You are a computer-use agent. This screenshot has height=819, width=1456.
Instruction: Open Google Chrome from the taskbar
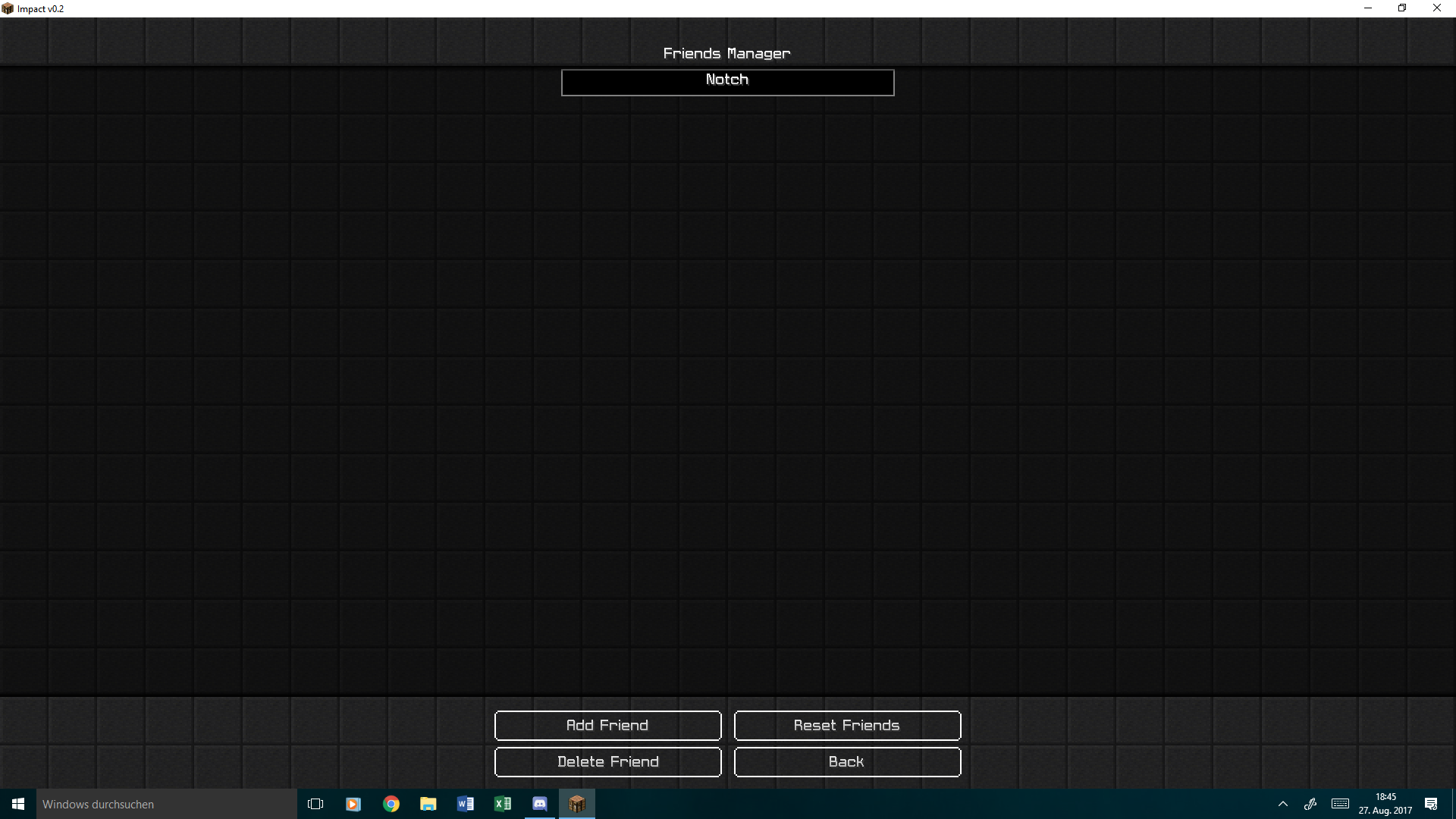[x=391, y=804]
